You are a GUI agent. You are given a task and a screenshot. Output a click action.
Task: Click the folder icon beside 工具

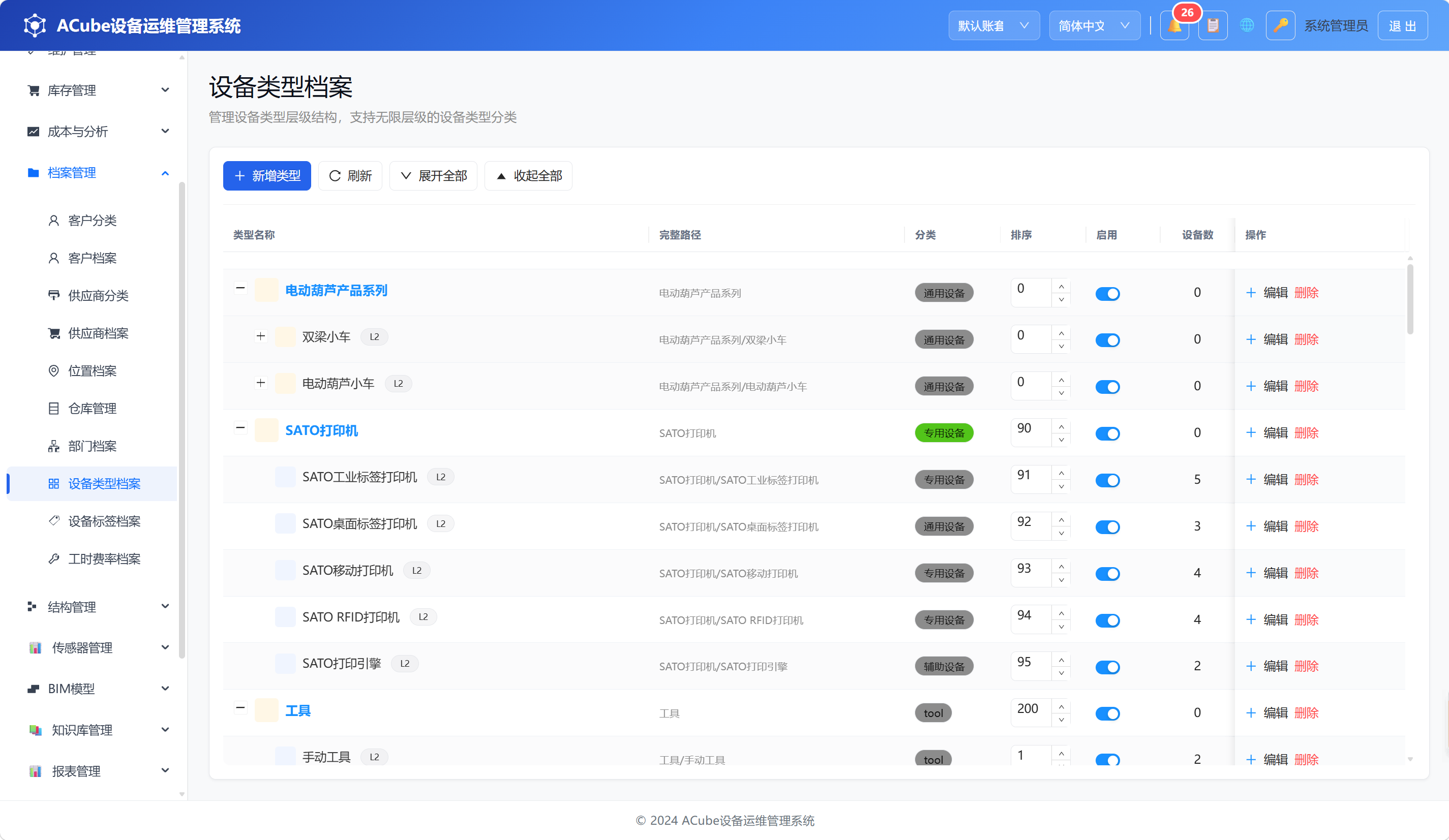click(x=267, y=711)
